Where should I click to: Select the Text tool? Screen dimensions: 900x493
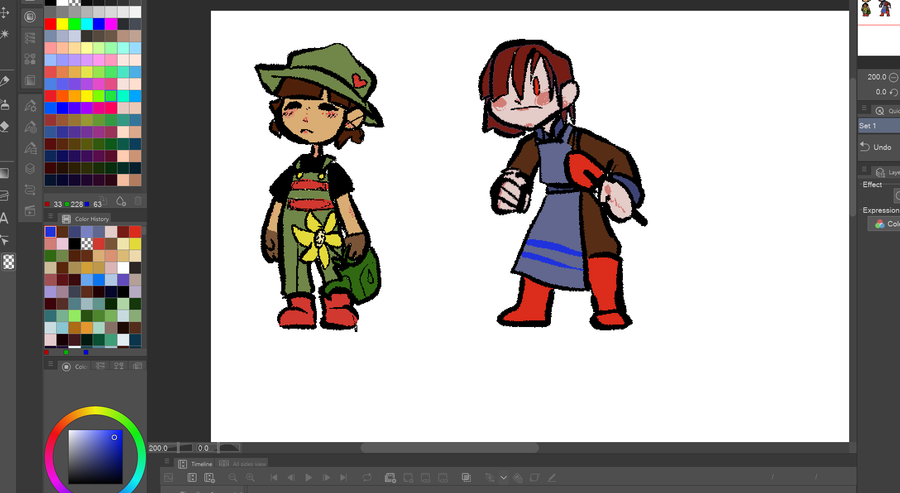click(4, 218)
